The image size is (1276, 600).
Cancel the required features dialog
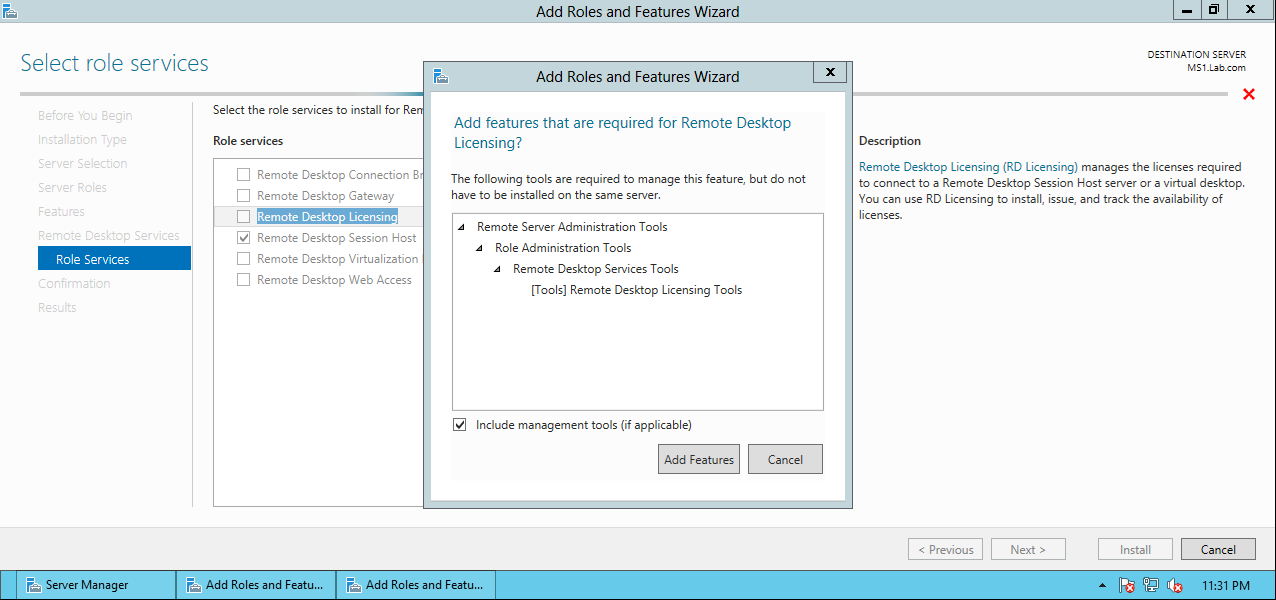coord(785,459)
